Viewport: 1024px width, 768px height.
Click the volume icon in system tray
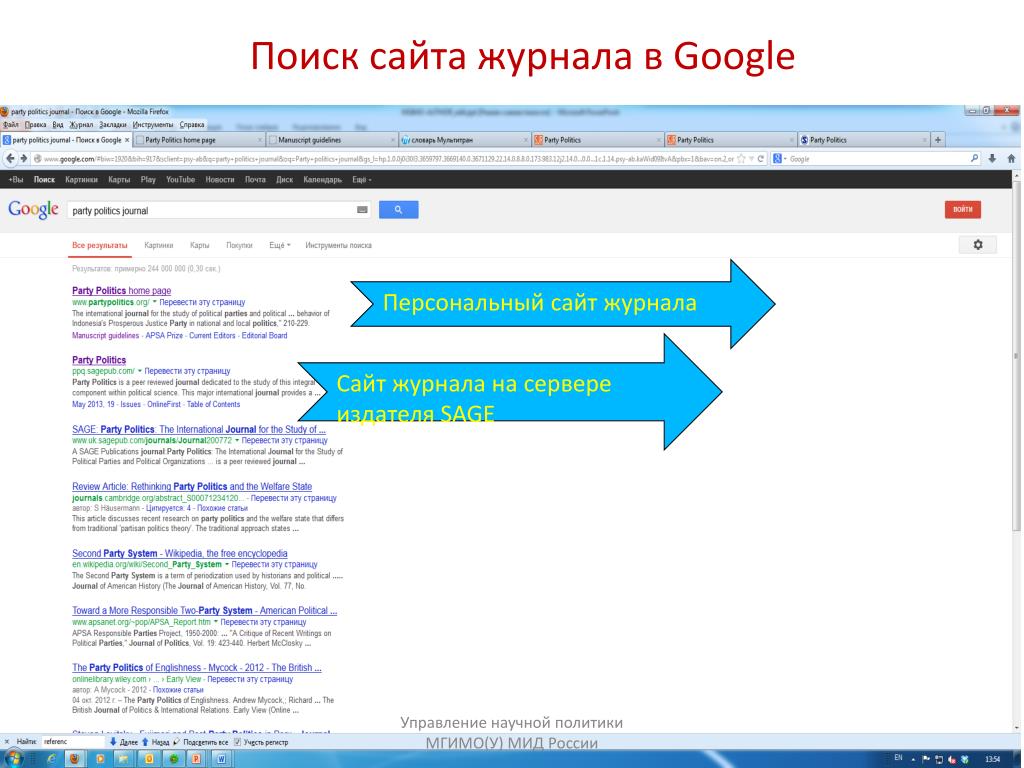pos(952,760)
